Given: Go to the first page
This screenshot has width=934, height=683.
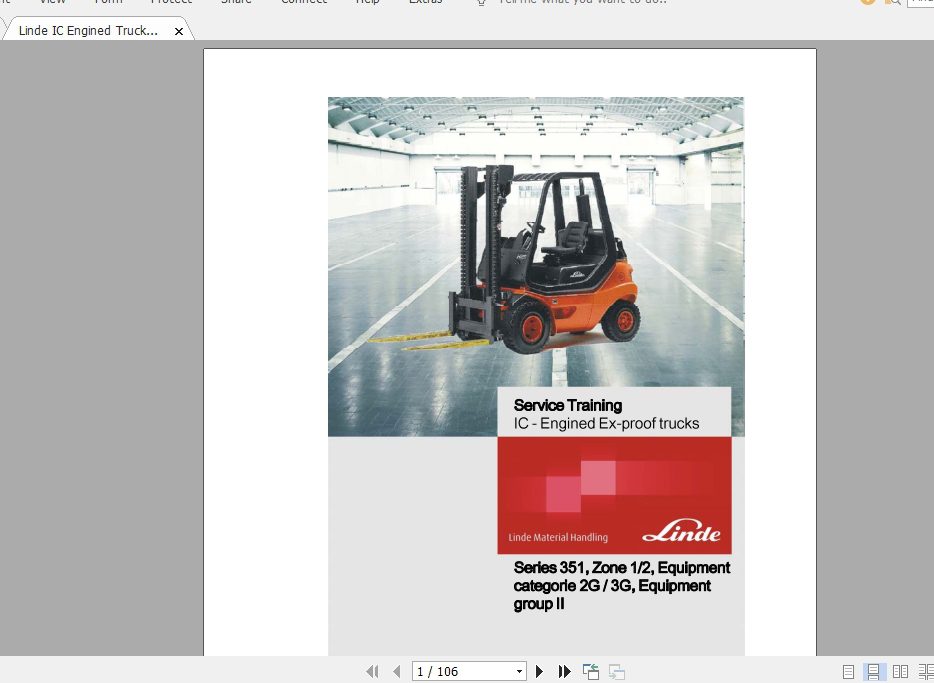Looking at the screenshot, I should [372, 672].
